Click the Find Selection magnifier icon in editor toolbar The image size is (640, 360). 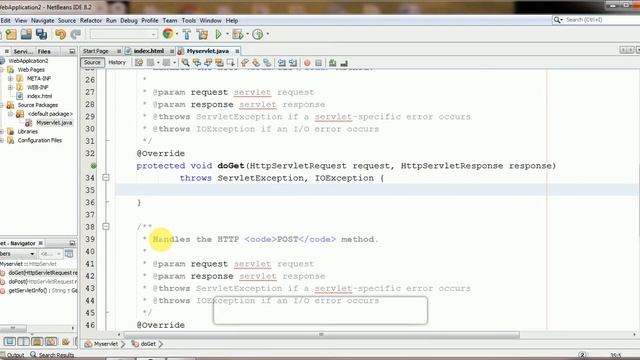185,63
